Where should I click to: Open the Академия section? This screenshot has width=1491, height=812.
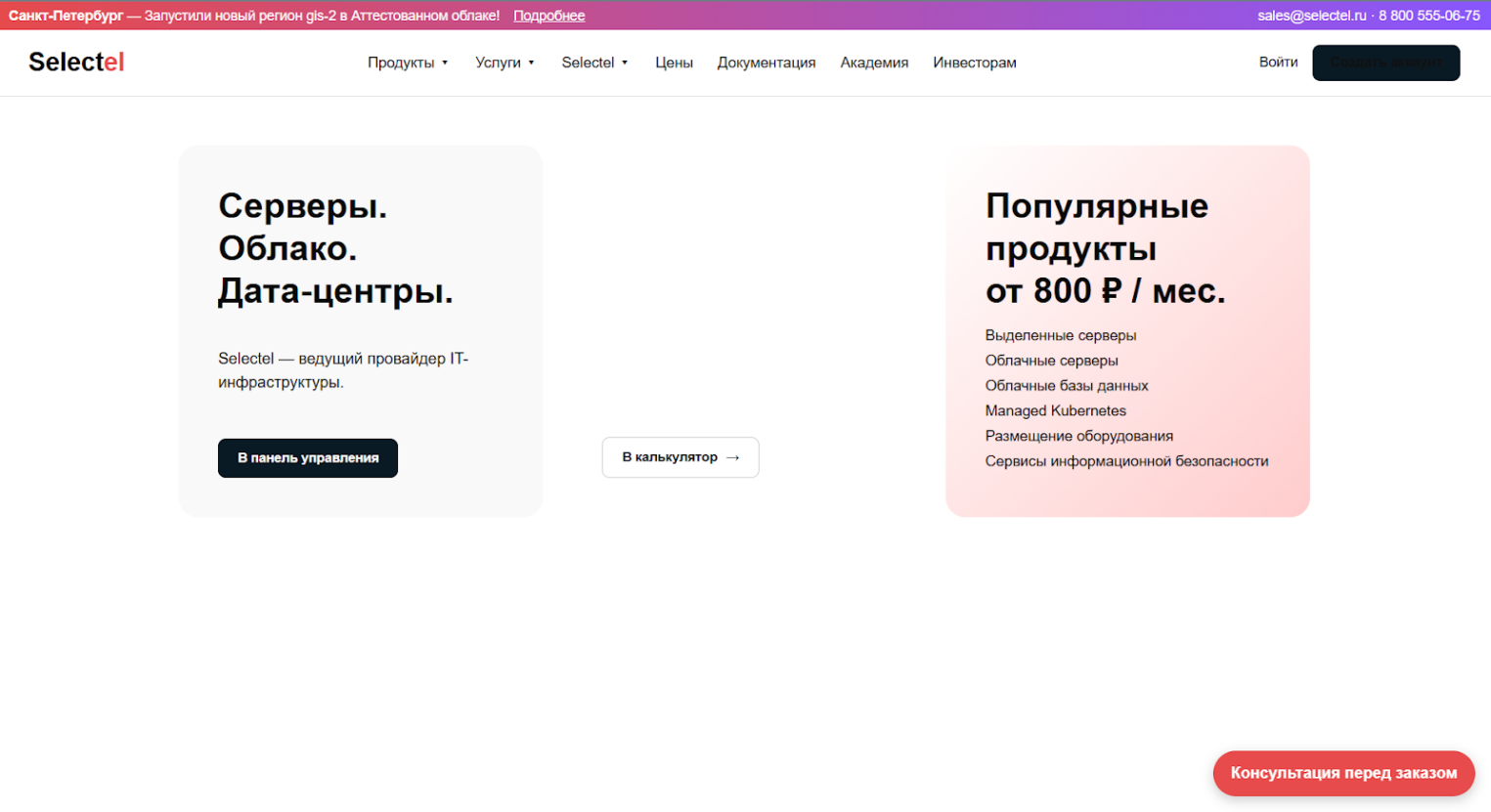coord(874,62)
